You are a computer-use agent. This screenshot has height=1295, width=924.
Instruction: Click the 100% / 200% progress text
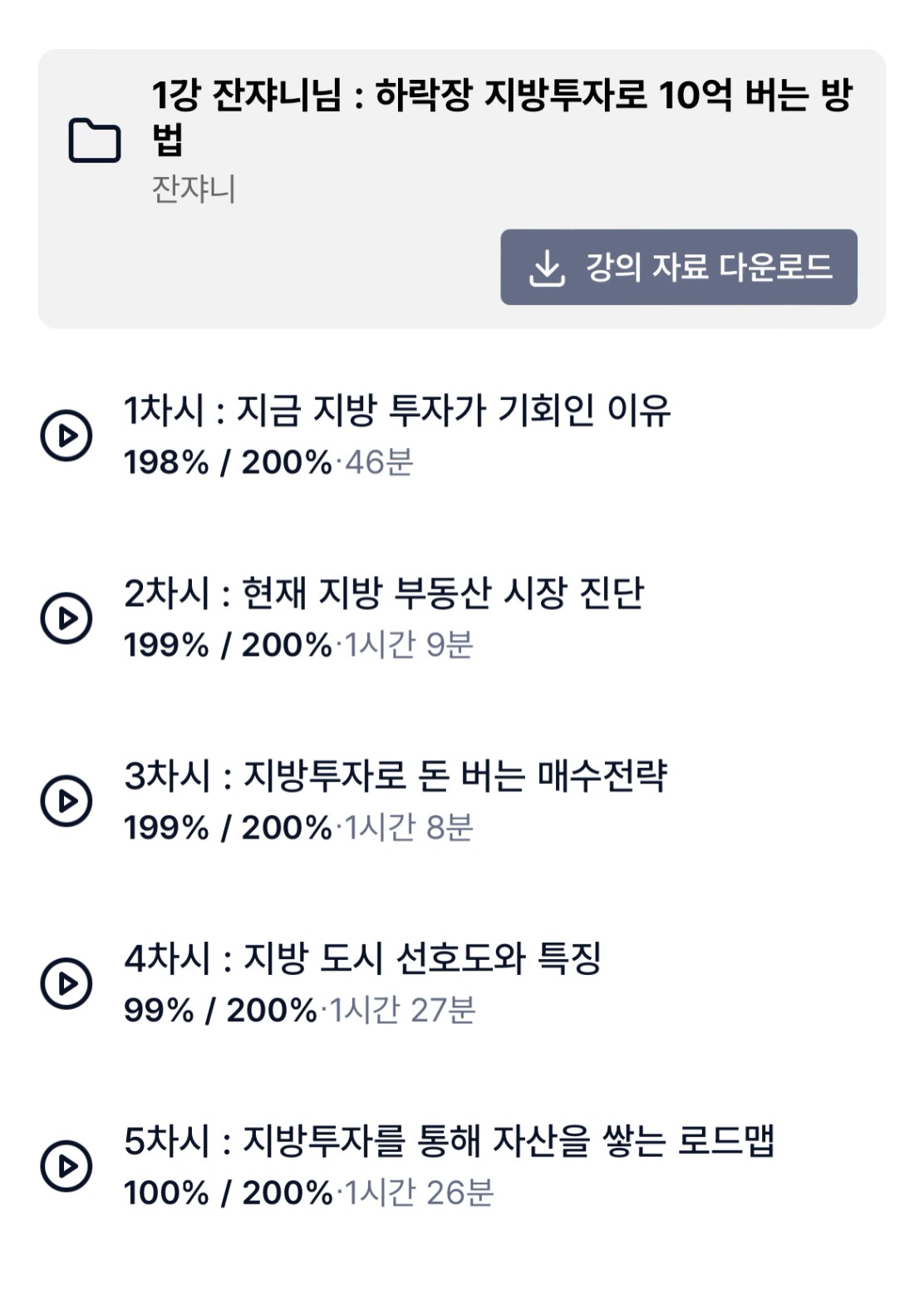[228, 1194]
